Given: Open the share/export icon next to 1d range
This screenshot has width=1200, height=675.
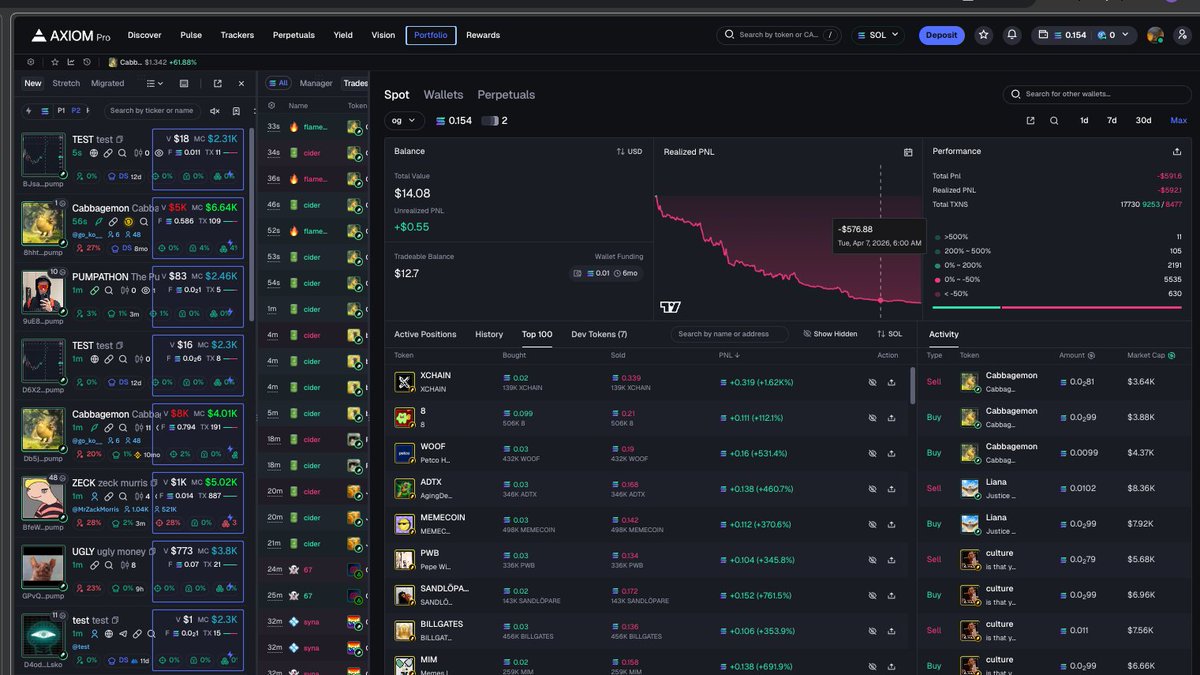Looking at the screenshot, I should coord(1031,121).
